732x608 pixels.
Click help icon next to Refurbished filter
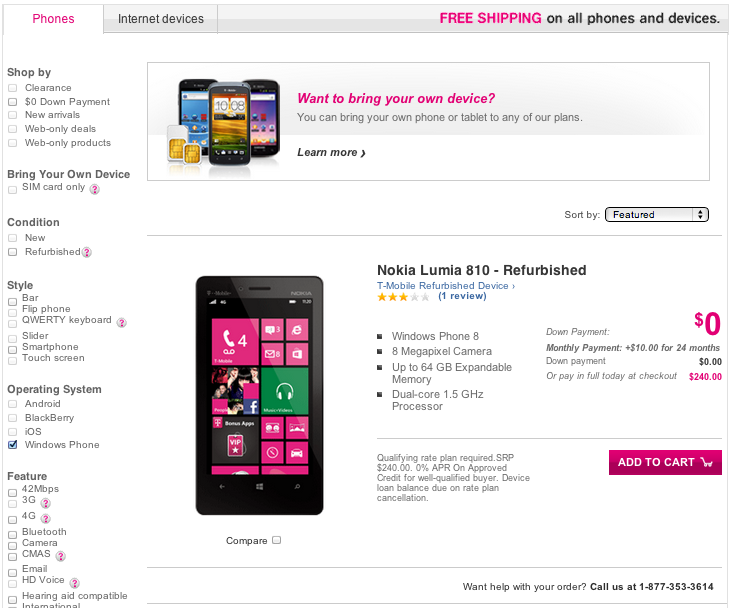click(x=87, y=252)
